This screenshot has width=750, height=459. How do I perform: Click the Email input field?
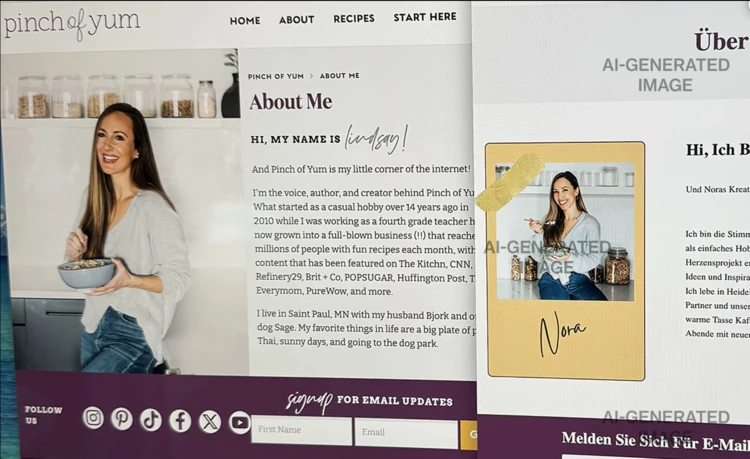pyautogui.click(x=406, y=434)
